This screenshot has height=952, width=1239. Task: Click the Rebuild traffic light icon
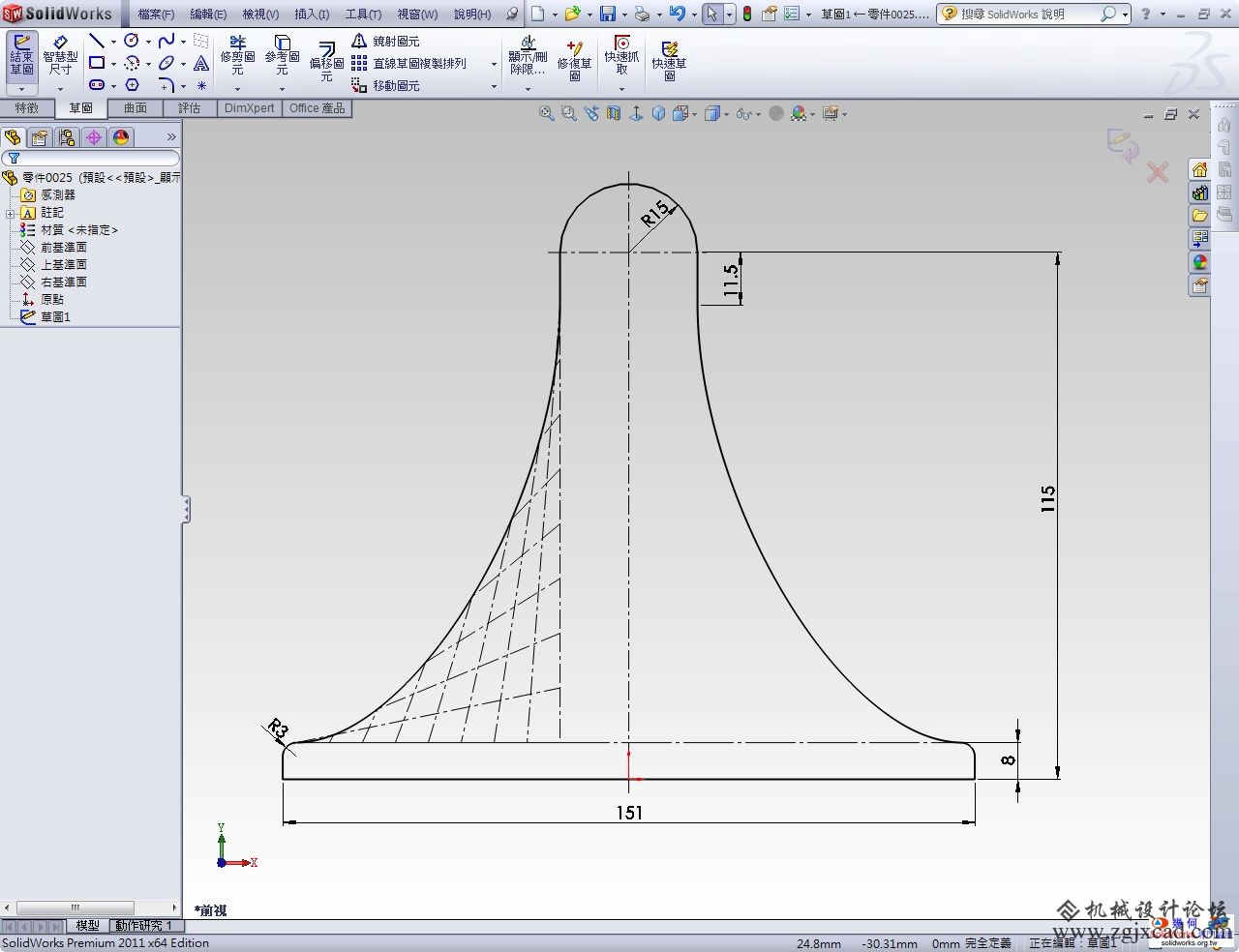tap(747, 14)
